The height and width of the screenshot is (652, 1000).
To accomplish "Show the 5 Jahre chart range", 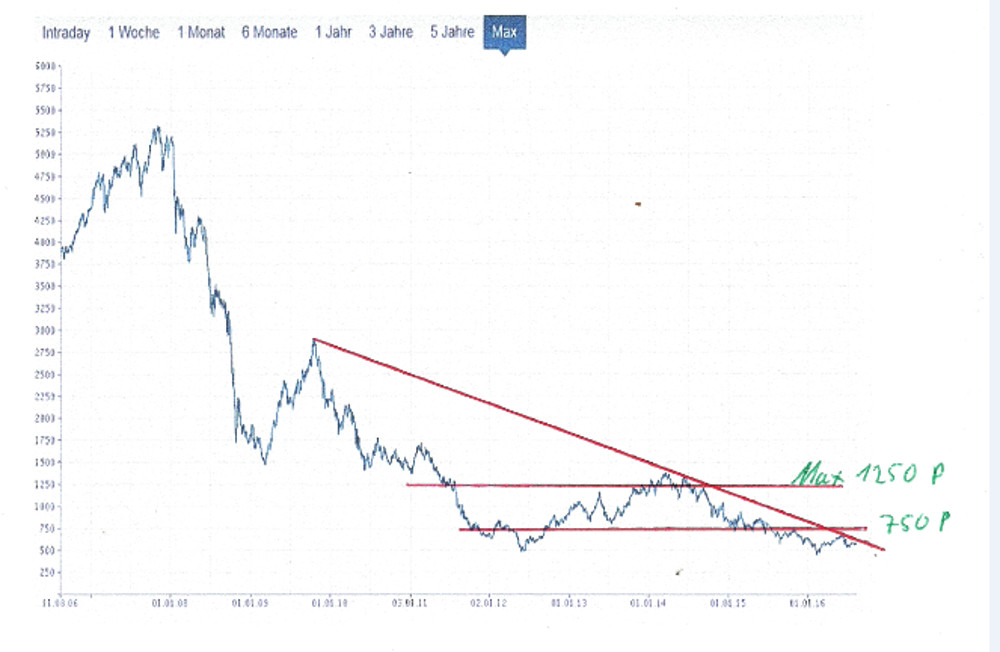I will (452, 33).
